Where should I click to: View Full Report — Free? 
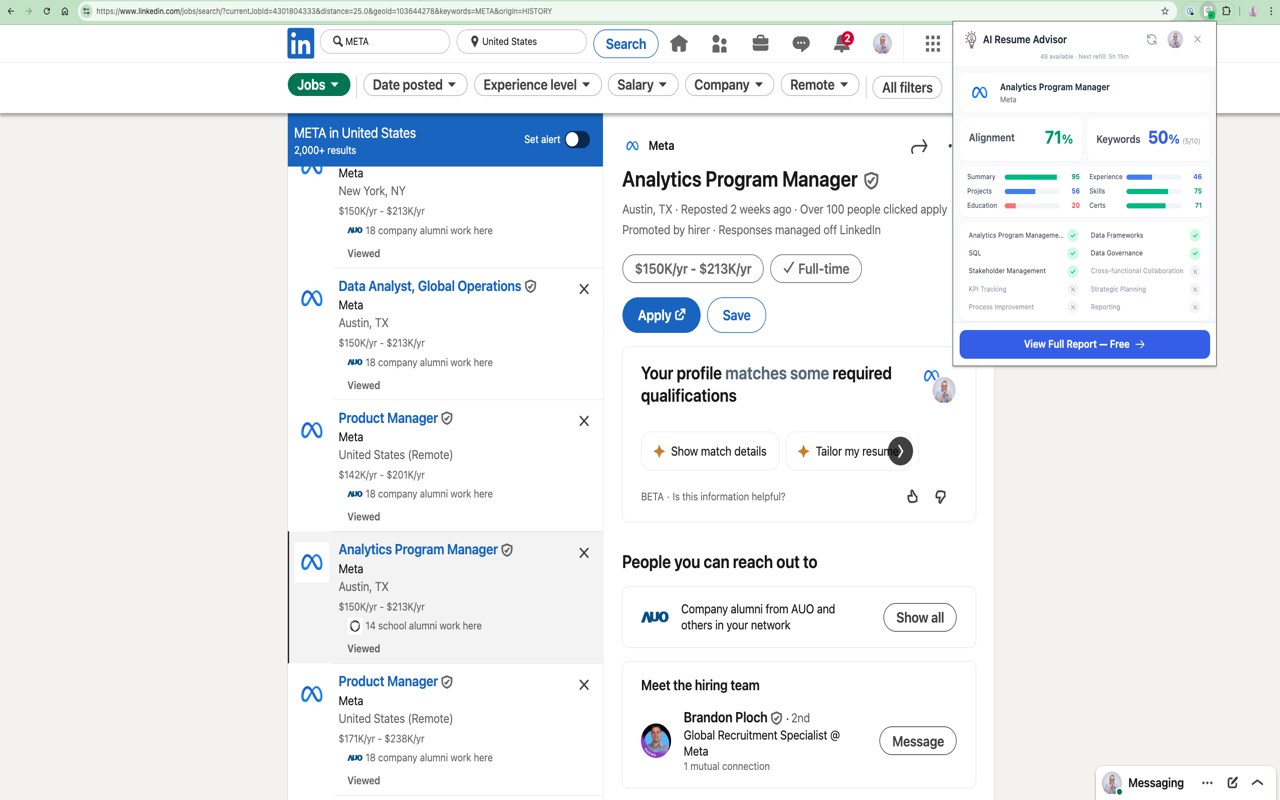(1084, 344)
